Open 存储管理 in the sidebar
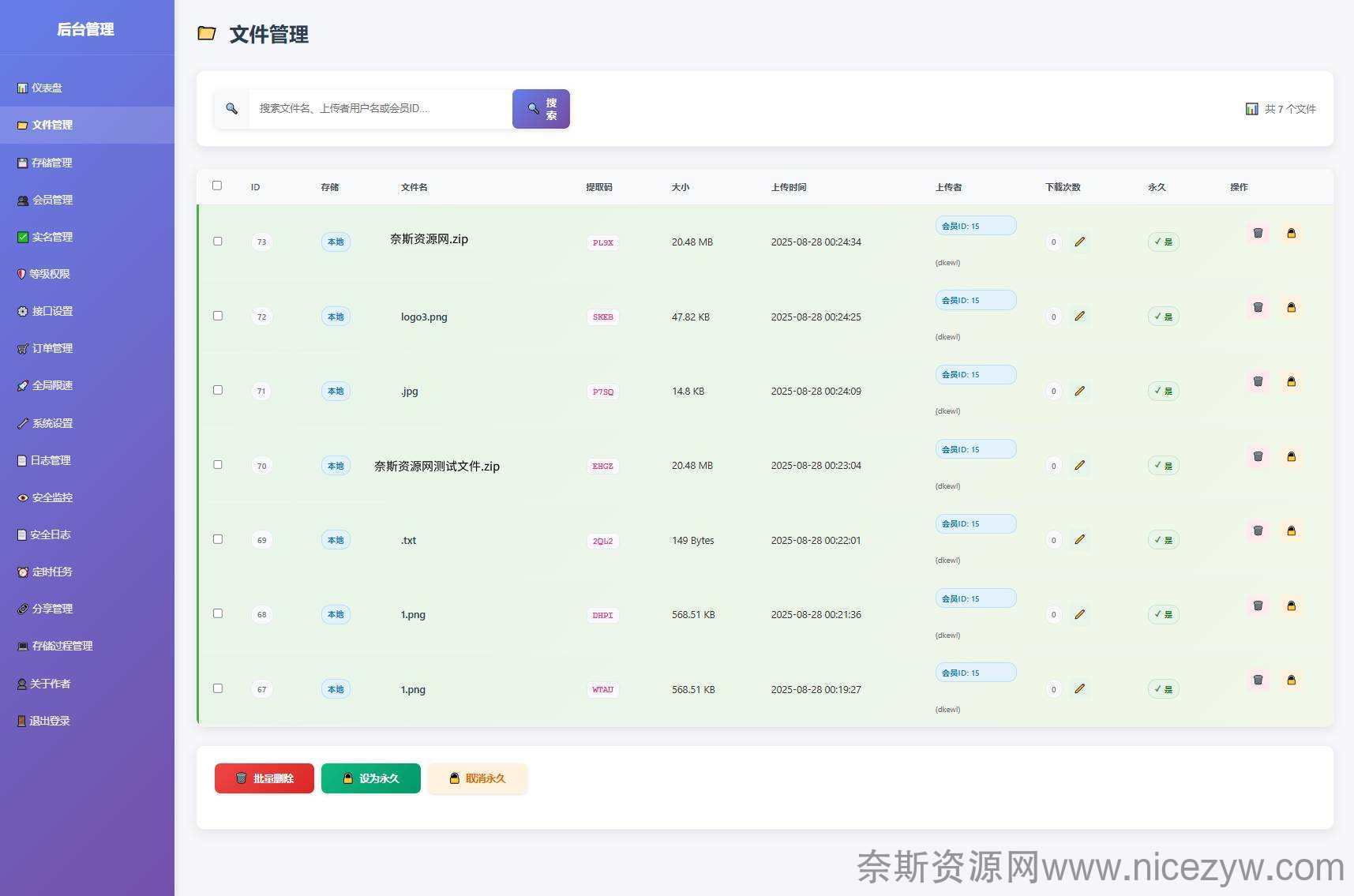 pos(52,163)
